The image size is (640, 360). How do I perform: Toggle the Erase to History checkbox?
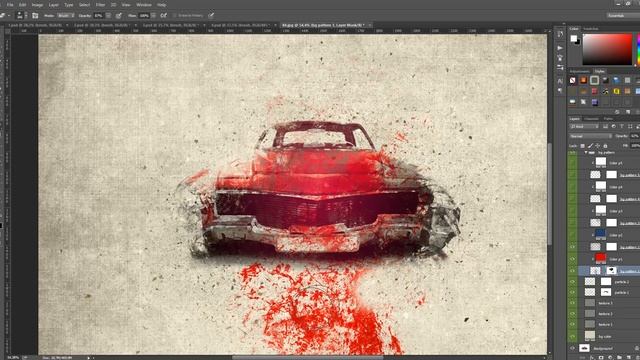(x=175, y=16)
